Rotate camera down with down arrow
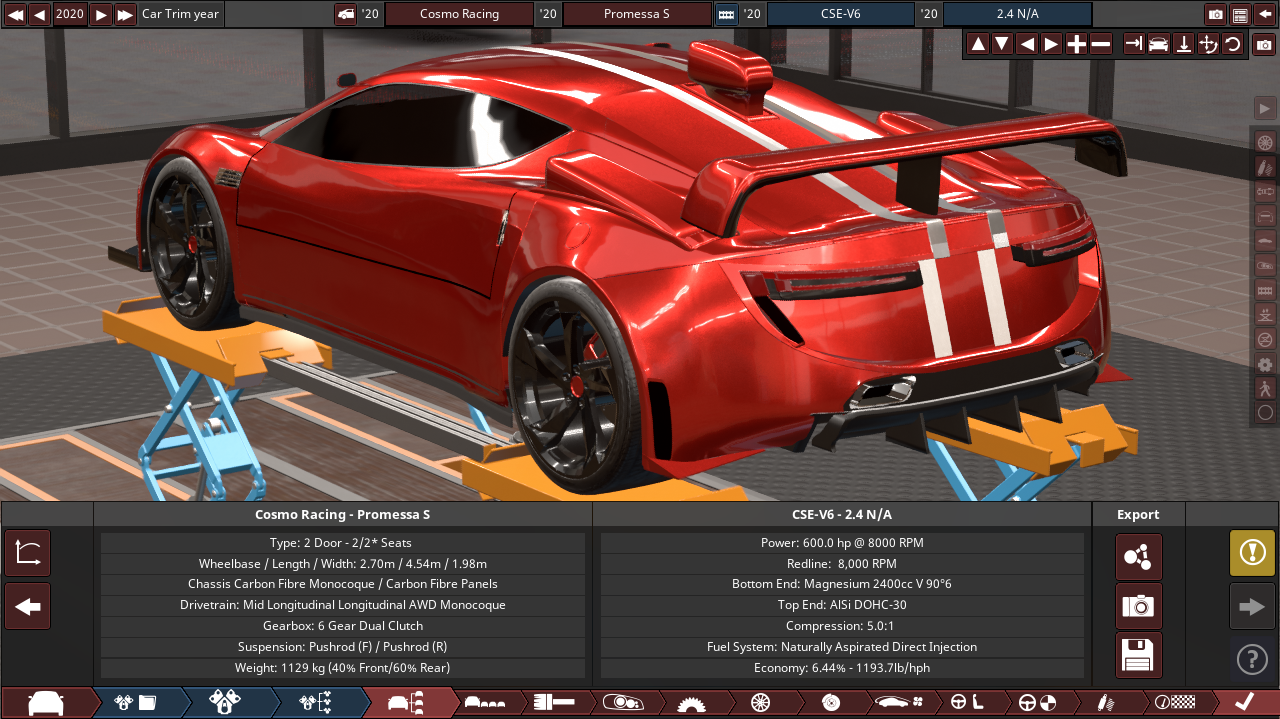Viewport: 1280px width, 719px height. click(x=1002, y=44)
